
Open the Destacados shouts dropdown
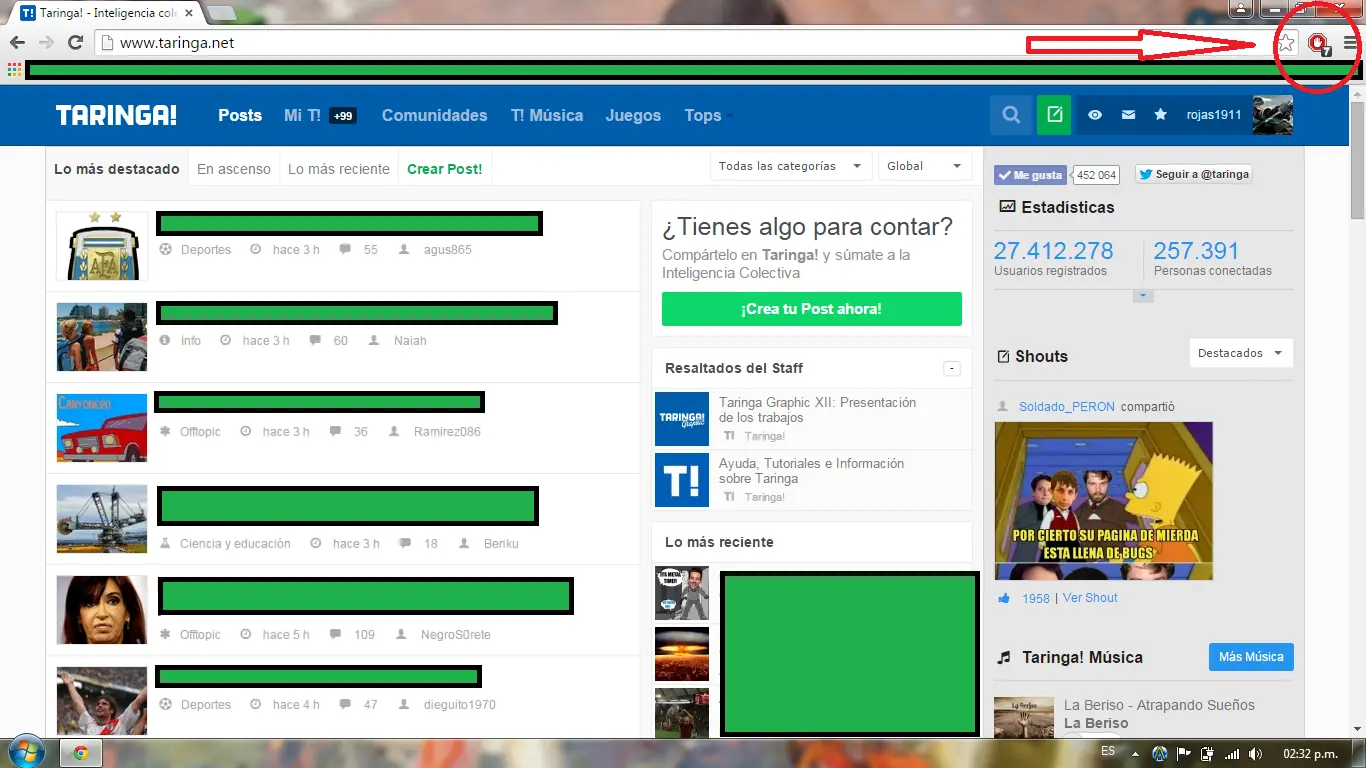pyautogui.click(x=1240, y=353)
